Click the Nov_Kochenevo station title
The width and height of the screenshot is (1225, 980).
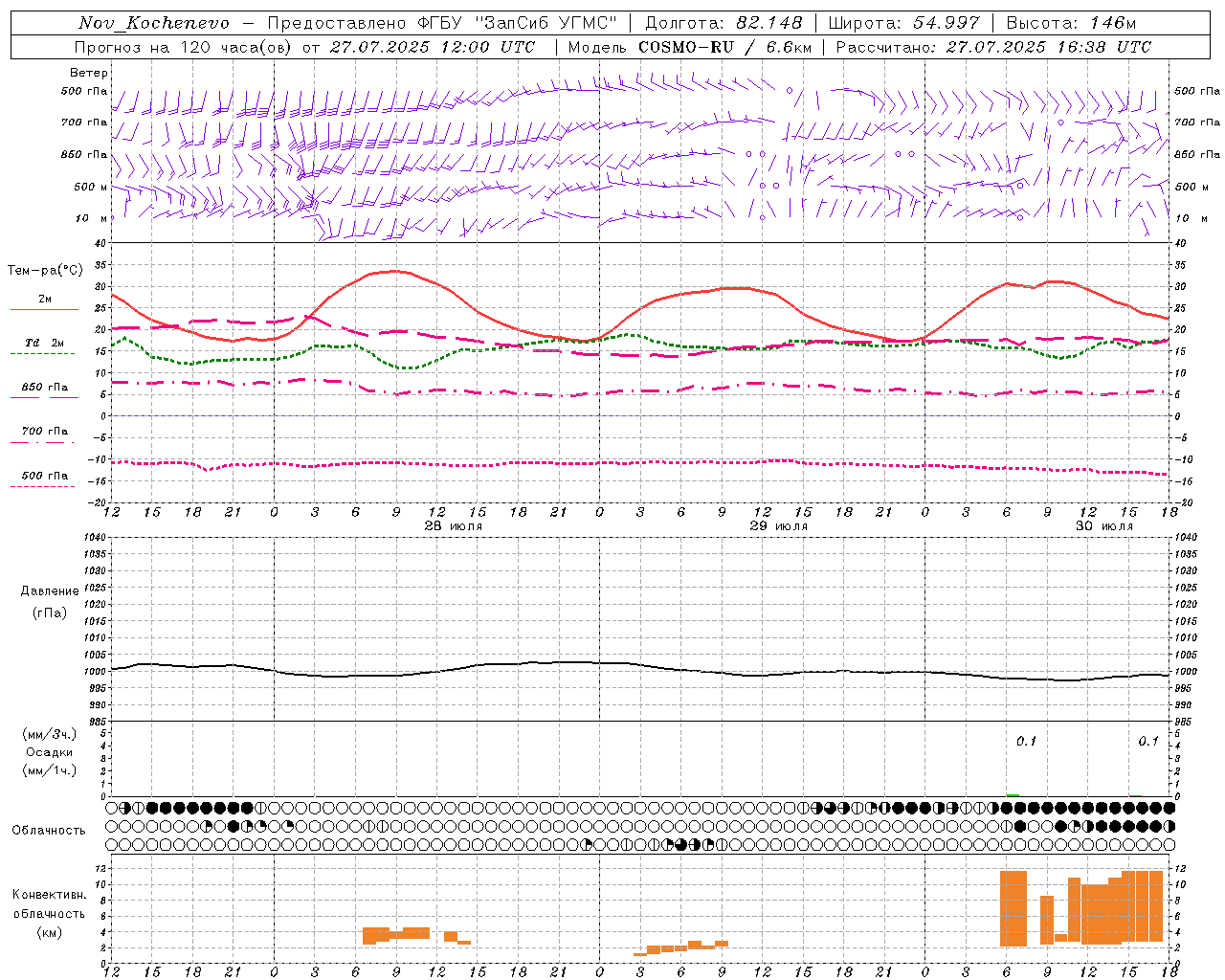(x=154, y=23)
